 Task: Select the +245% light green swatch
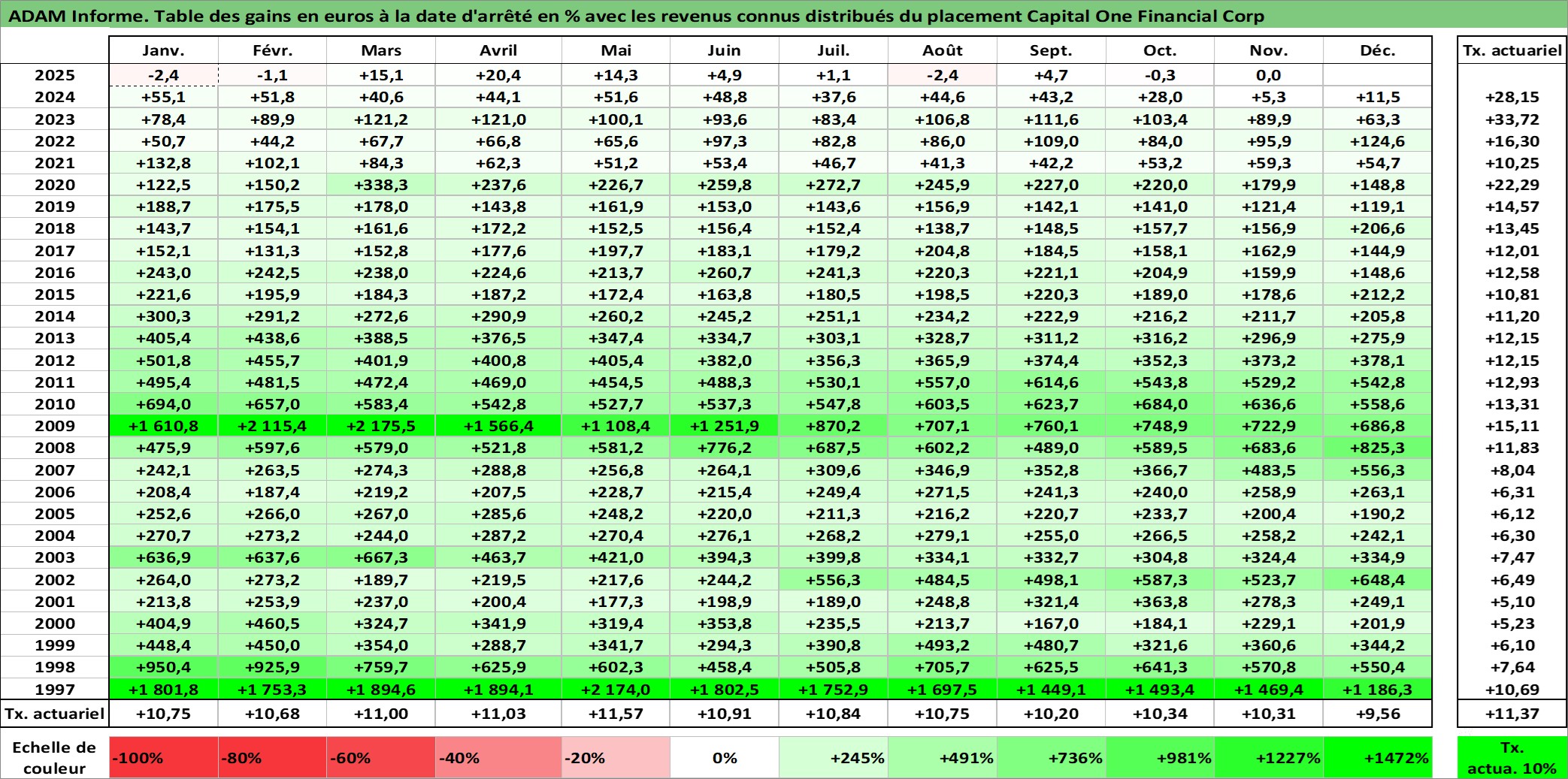834,757
